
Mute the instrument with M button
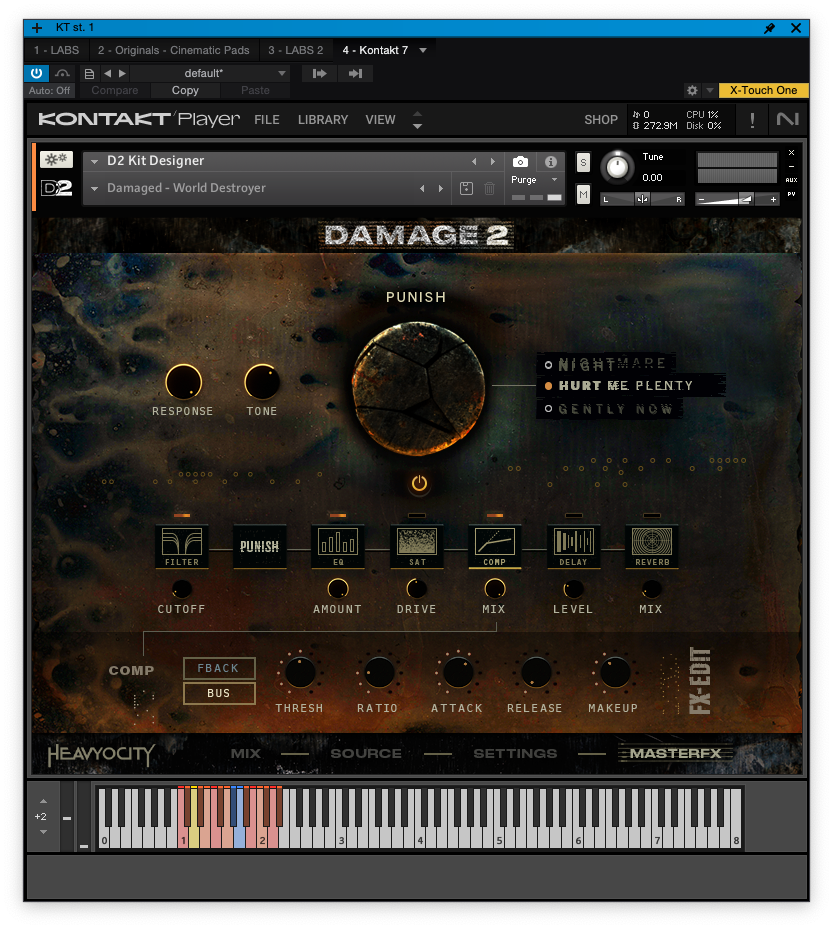pos(583,194)
